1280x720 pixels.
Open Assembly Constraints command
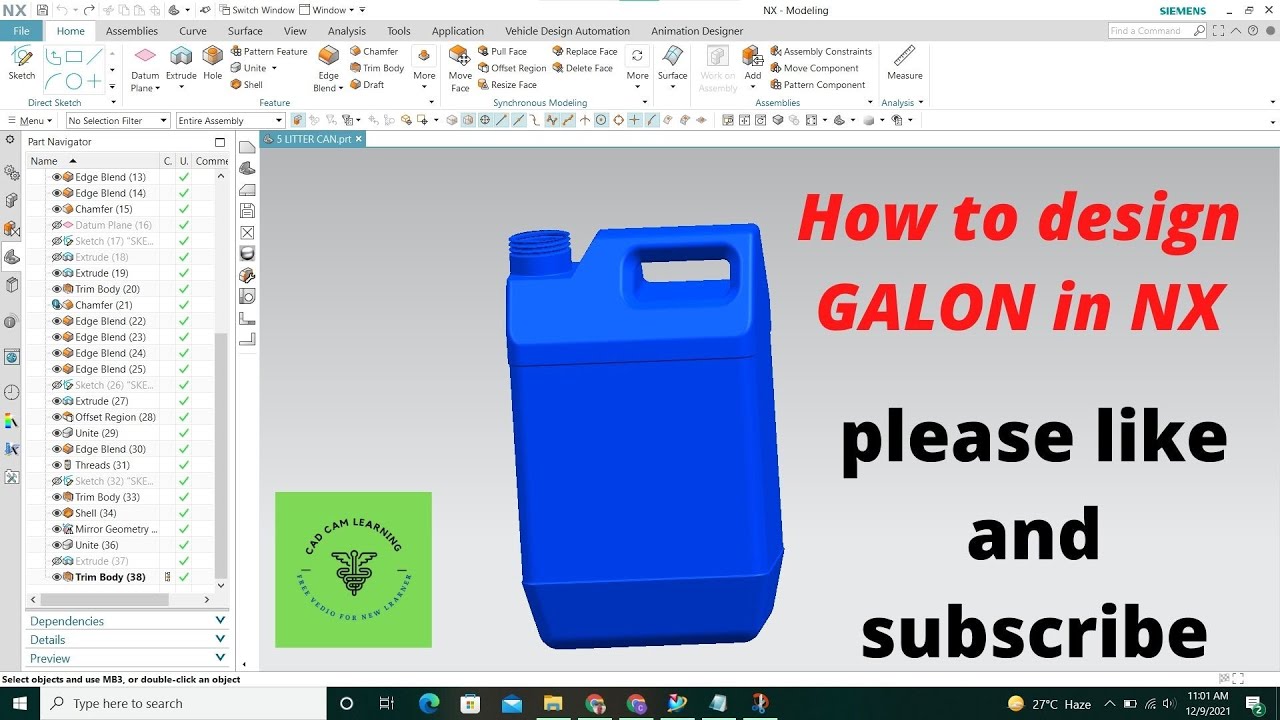[x=821, y=51]
